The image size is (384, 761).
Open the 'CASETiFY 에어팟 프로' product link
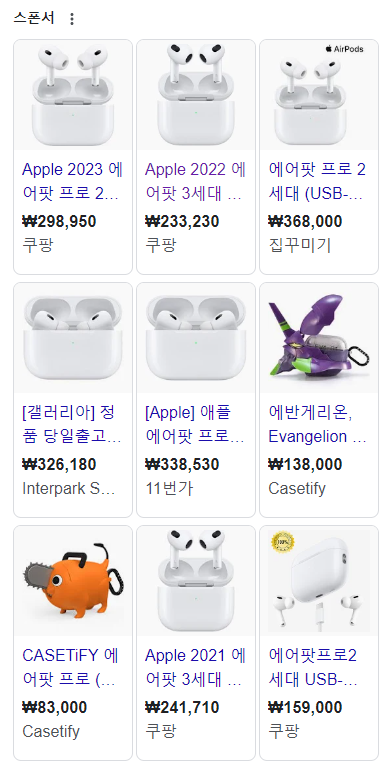point(72,668)
